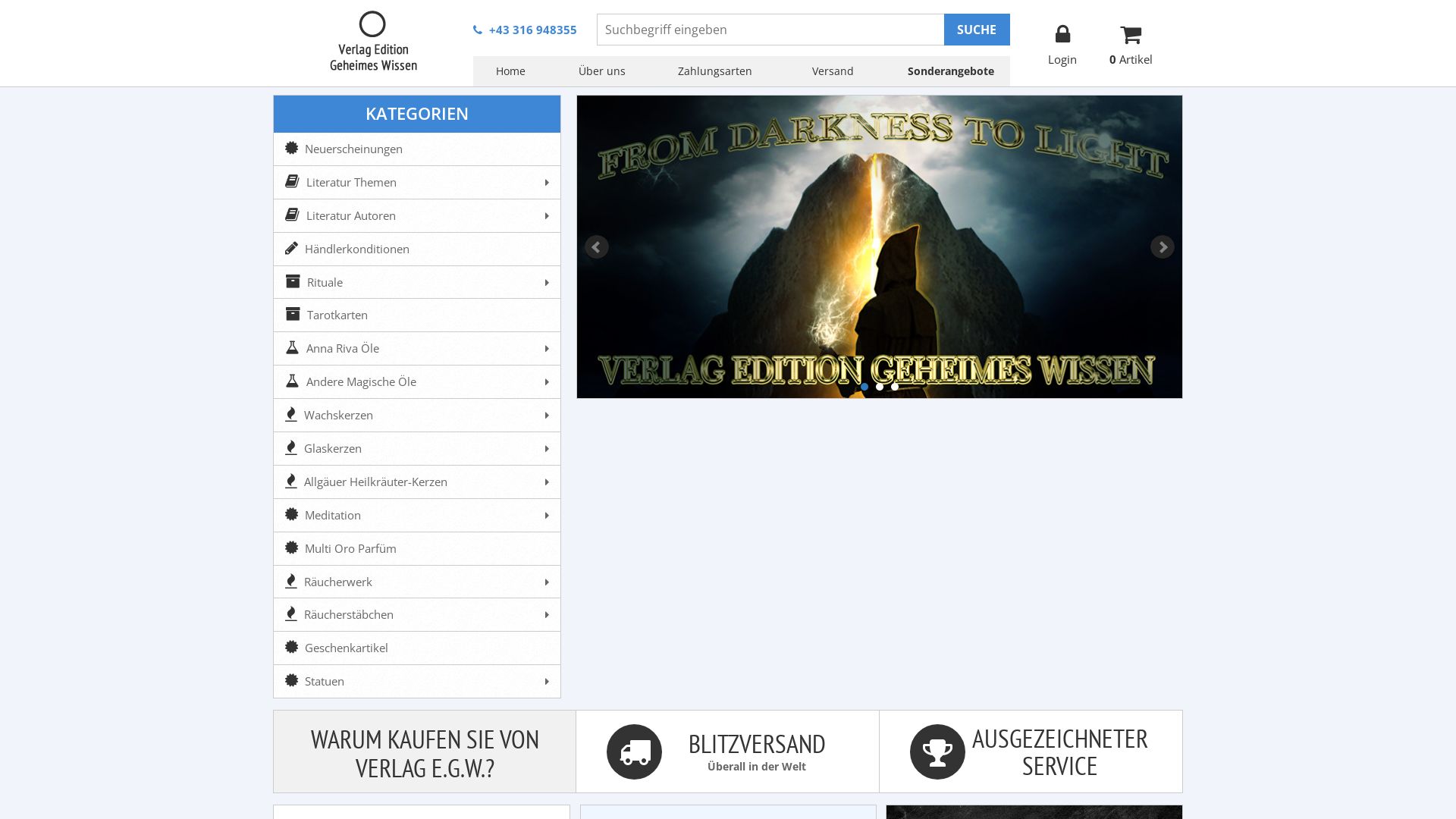The width and height of the screenshot is (1456, 819).
Task: Click the BLITZVERSAND heading
Action: (x=757, y=744)
